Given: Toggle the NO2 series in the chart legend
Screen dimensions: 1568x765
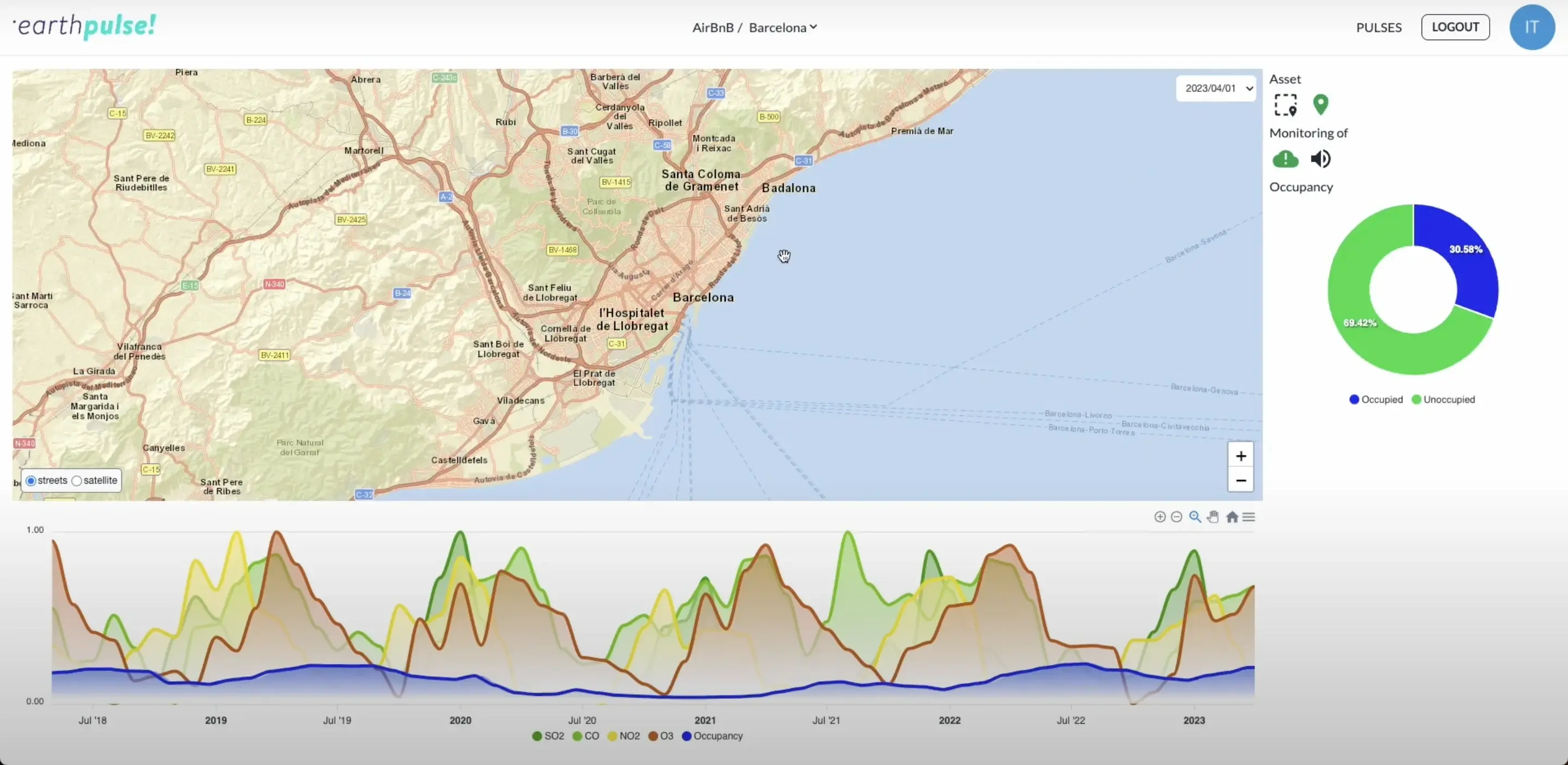Looking at the screenshot, I should point(624,736).
